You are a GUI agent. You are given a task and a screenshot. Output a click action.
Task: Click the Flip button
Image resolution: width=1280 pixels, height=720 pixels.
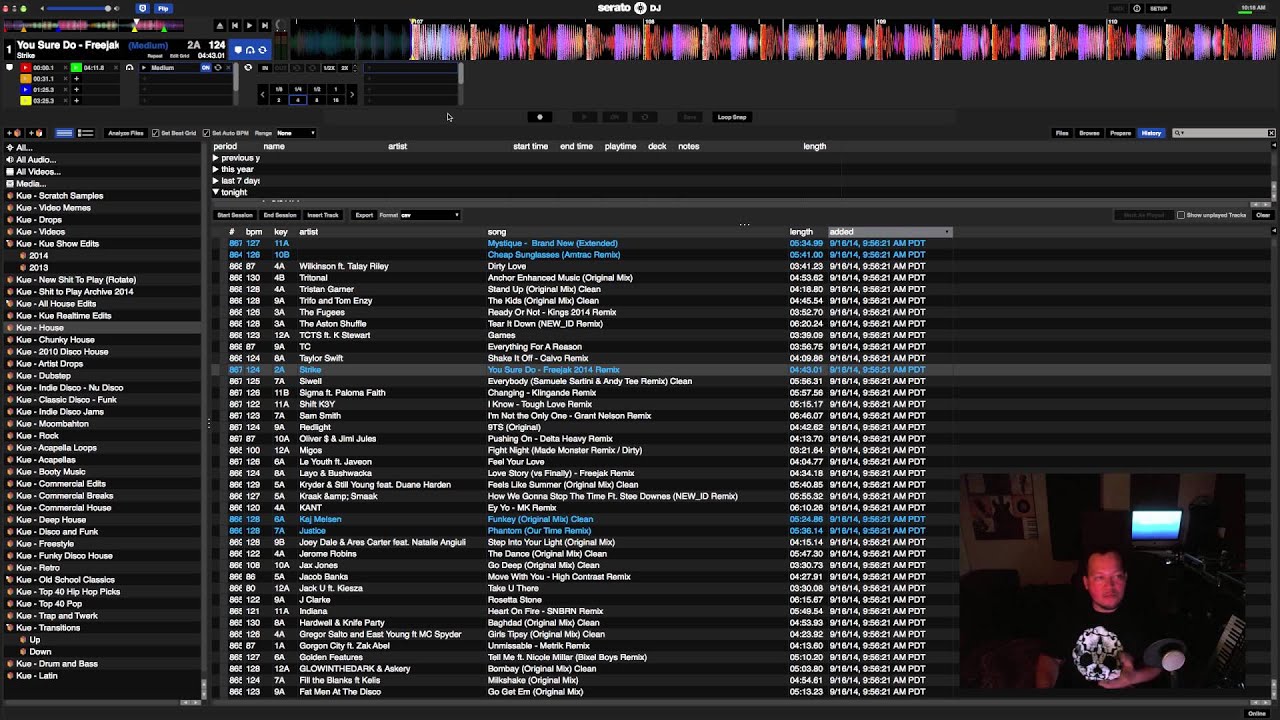163,8
